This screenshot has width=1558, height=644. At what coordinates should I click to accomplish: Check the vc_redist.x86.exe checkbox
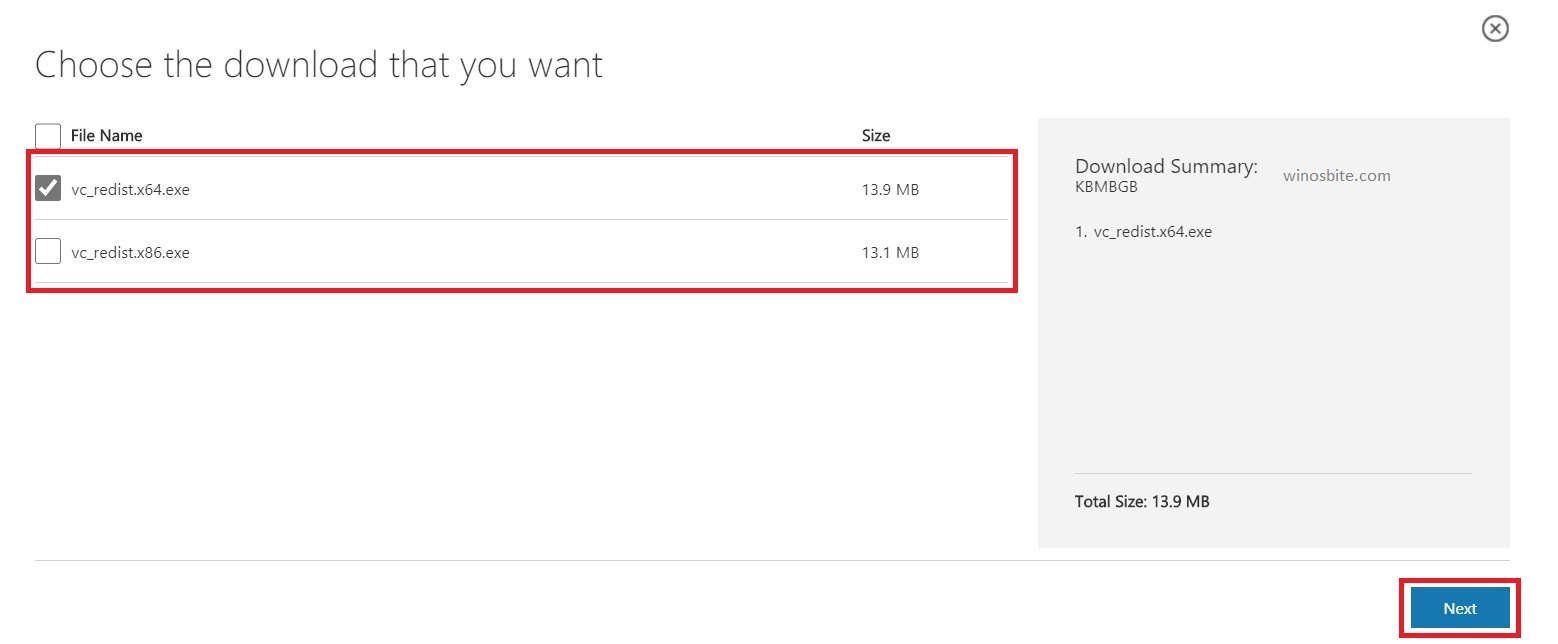(48, 252)
